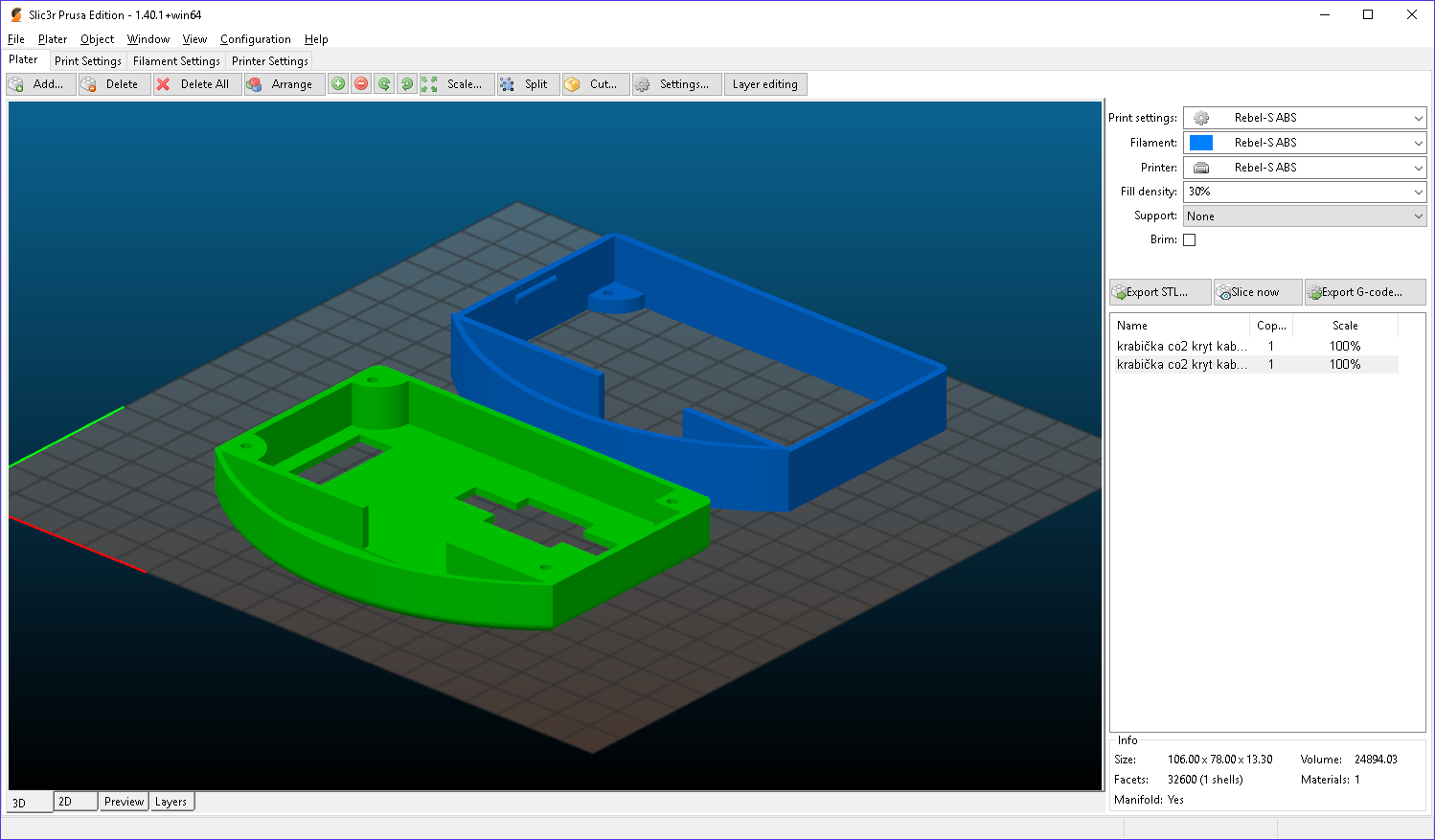Split the selected object into parts
Image resolution: width=1435 pixels, height=840 pixels.
click(x=528, y=84)
